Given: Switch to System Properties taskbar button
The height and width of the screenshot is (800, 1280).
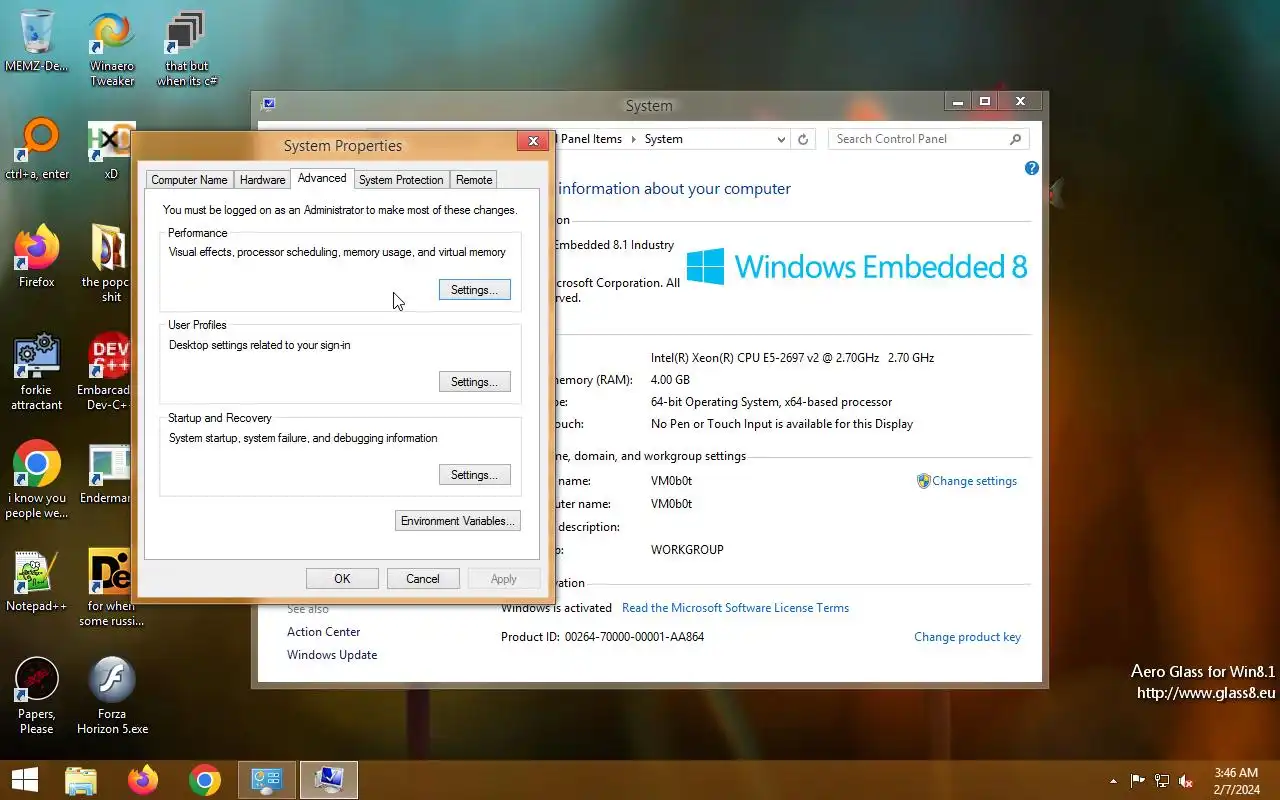Looking at the screenshot, I should pyautogui.click(x=329, y=780).
